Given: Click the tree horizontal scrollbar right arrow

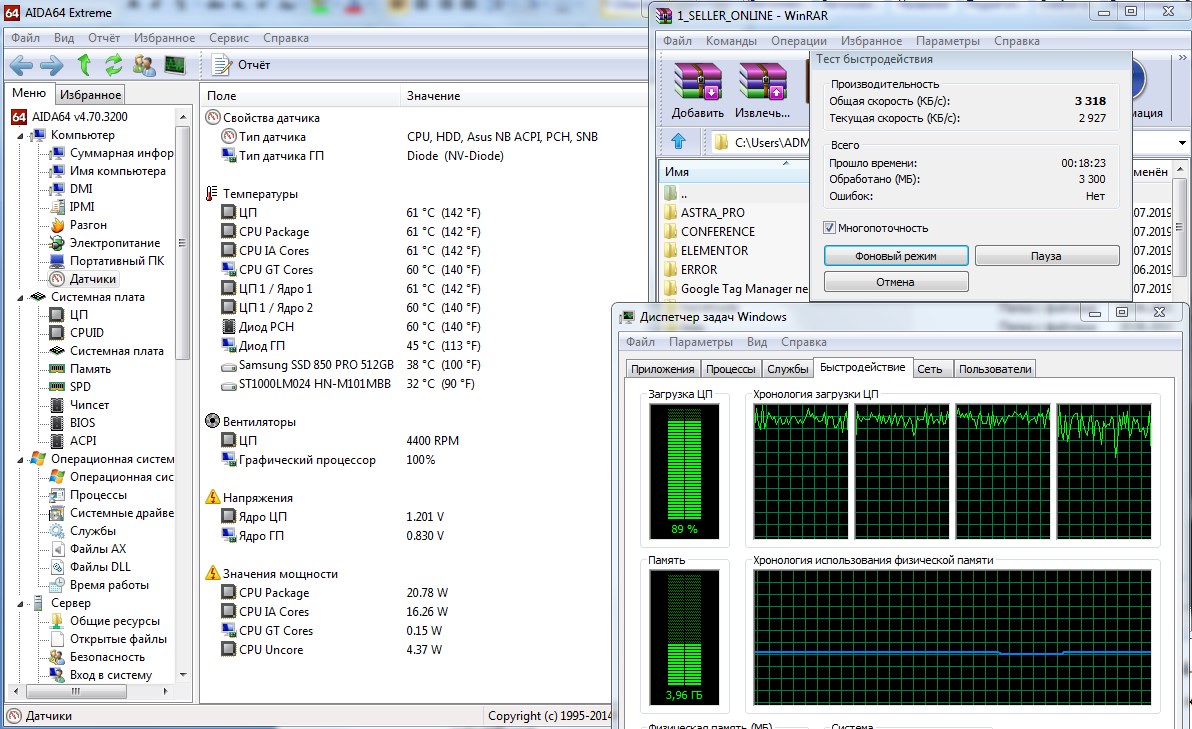Looking at the screenshot, I should point(166,691).
